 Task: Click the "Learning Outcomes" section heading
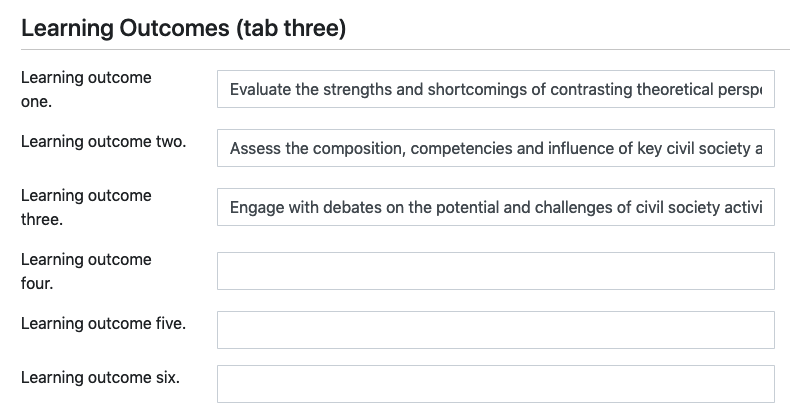pos(125,29)
